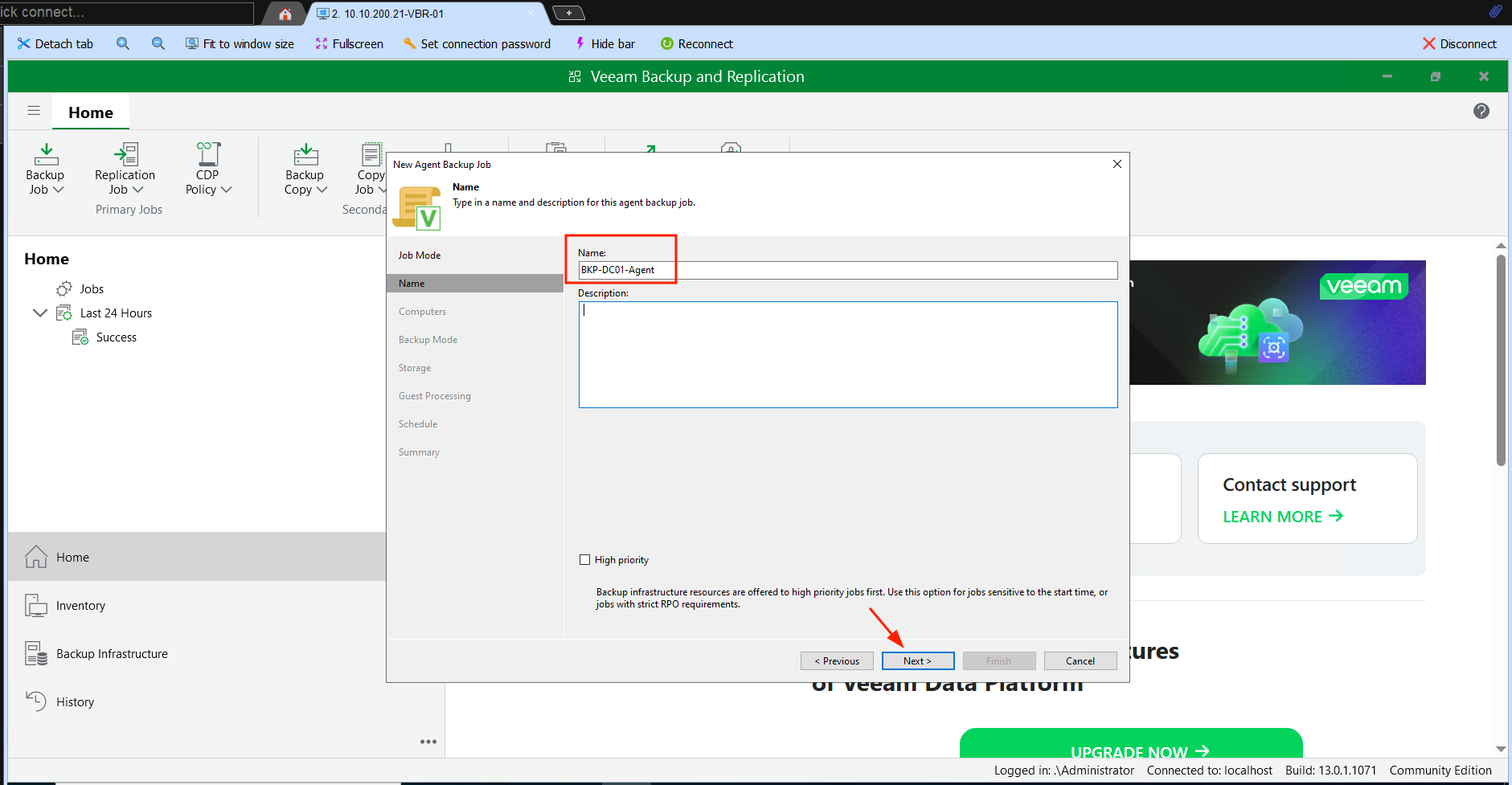Expand the Backup Copy dropdown arrow
The image size is (1512, 785).
click(x=322, y=190)
